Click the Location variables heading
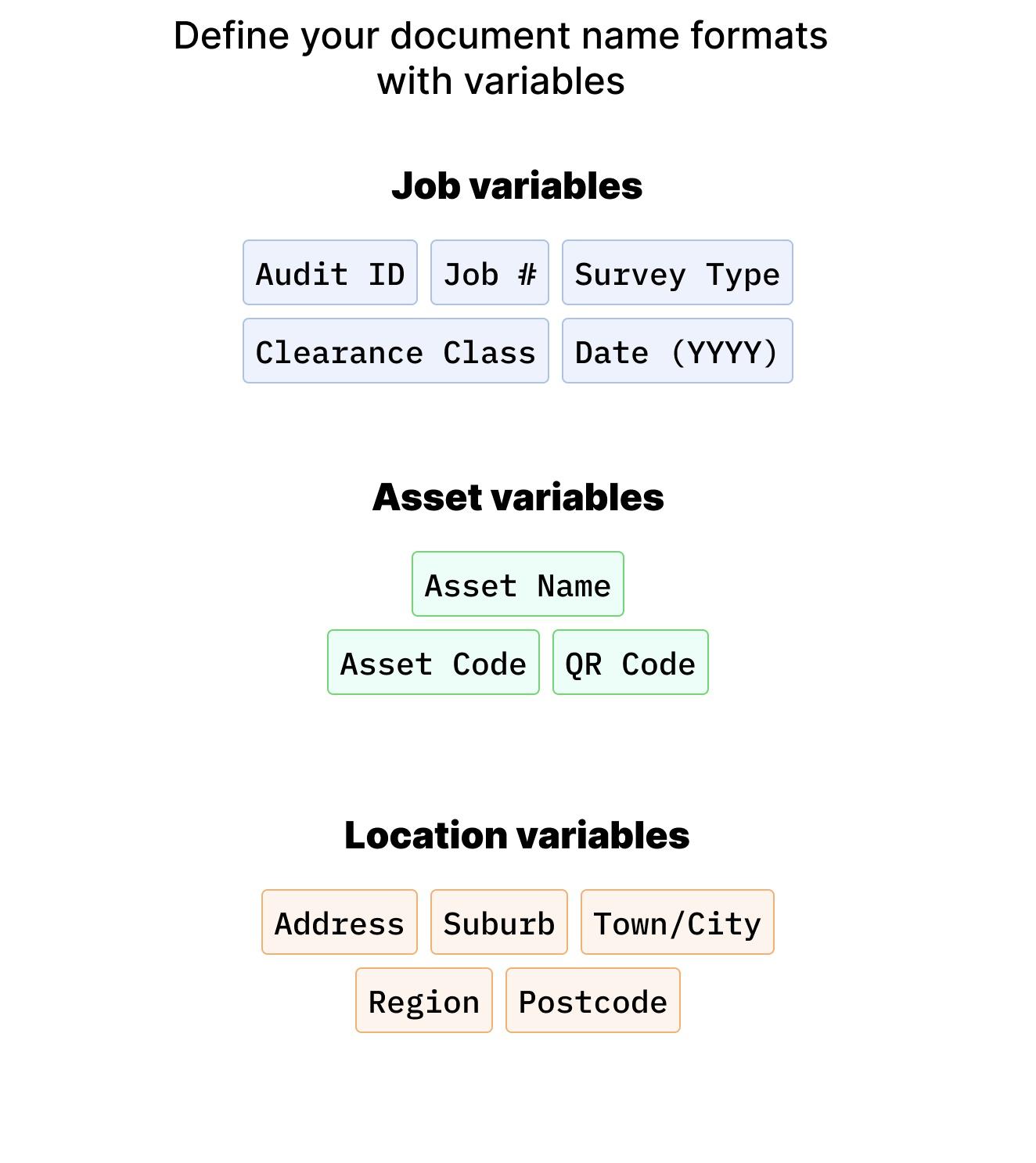 tap(517, 835)
